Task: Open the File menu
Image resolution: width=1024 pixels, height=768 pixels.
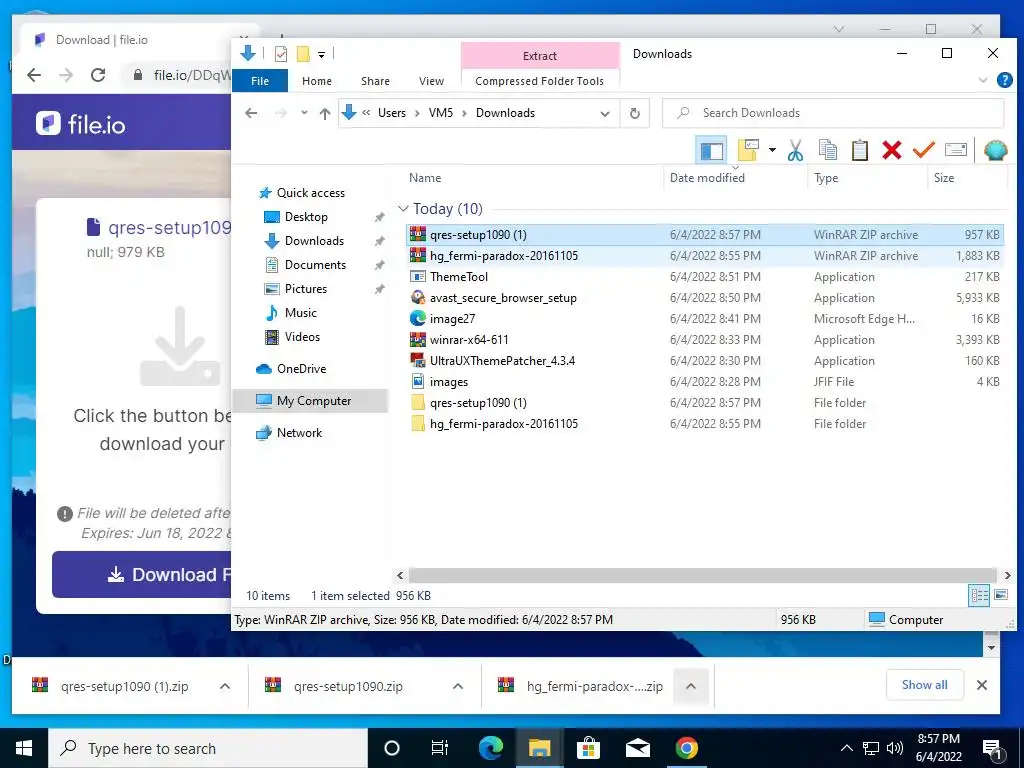Action: [x=260, y=81]
